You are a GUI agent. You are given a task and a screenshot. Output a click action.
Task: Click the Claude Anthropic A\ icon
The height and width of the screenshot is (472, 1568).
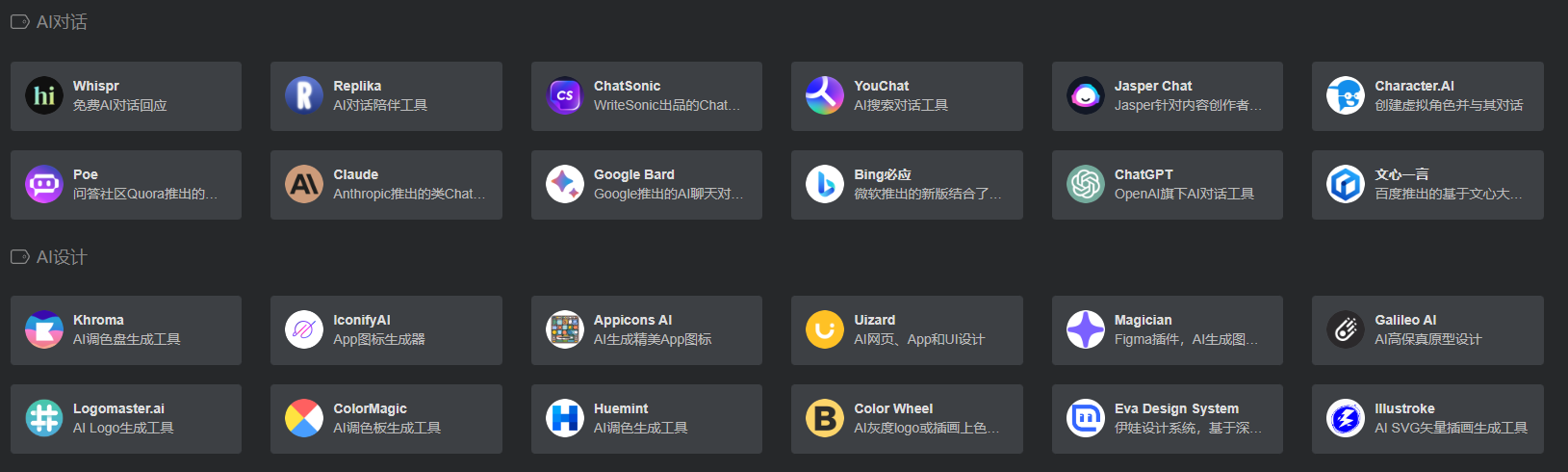pos(304,185)
